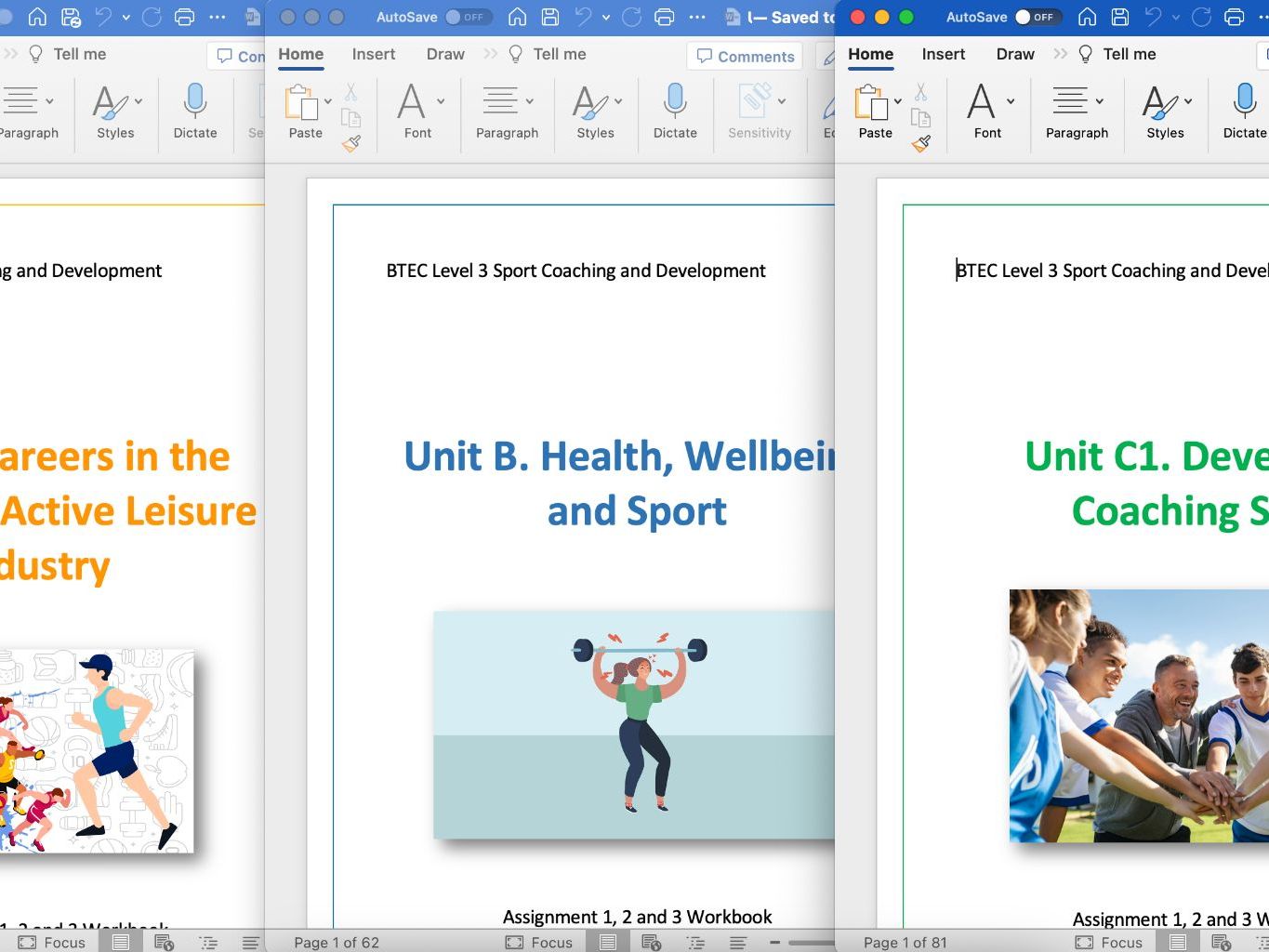Click the Copy icon in Unit C1 window ribbon
The image size is (1269, 952).
coord(920,118)
